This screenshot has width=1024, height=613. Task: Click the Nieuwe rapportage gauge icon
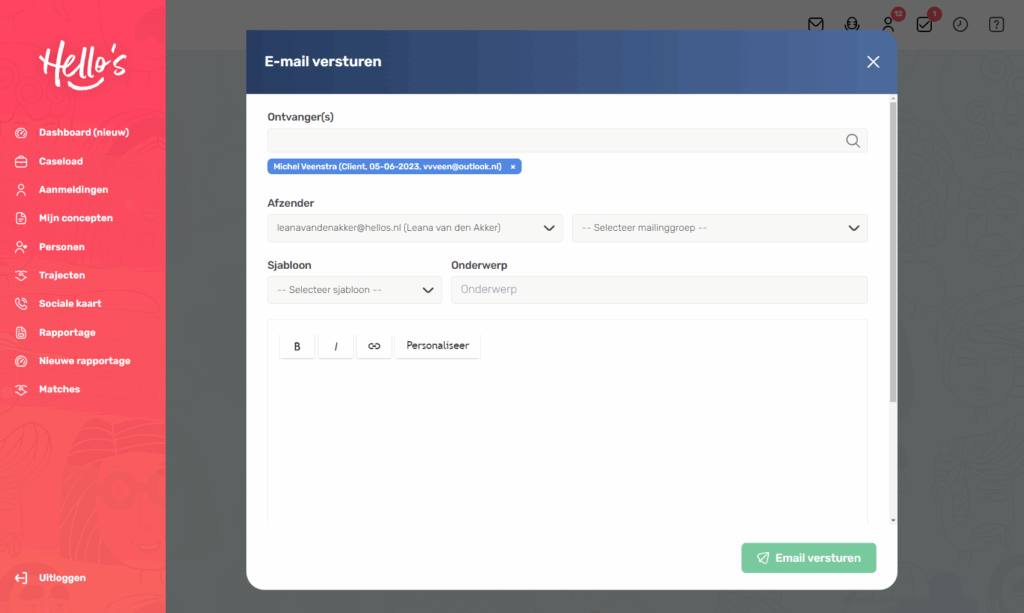[21, 361]
